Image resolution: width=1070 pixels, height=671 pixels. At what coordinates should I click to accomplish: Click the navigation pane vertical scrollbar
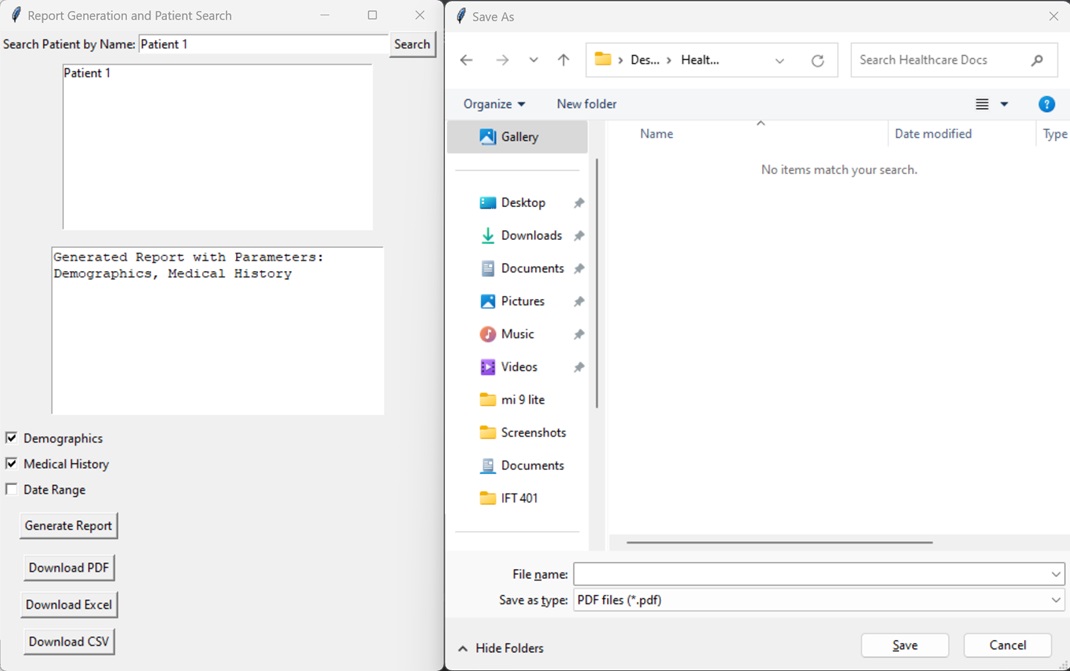[x=597, y=283]
